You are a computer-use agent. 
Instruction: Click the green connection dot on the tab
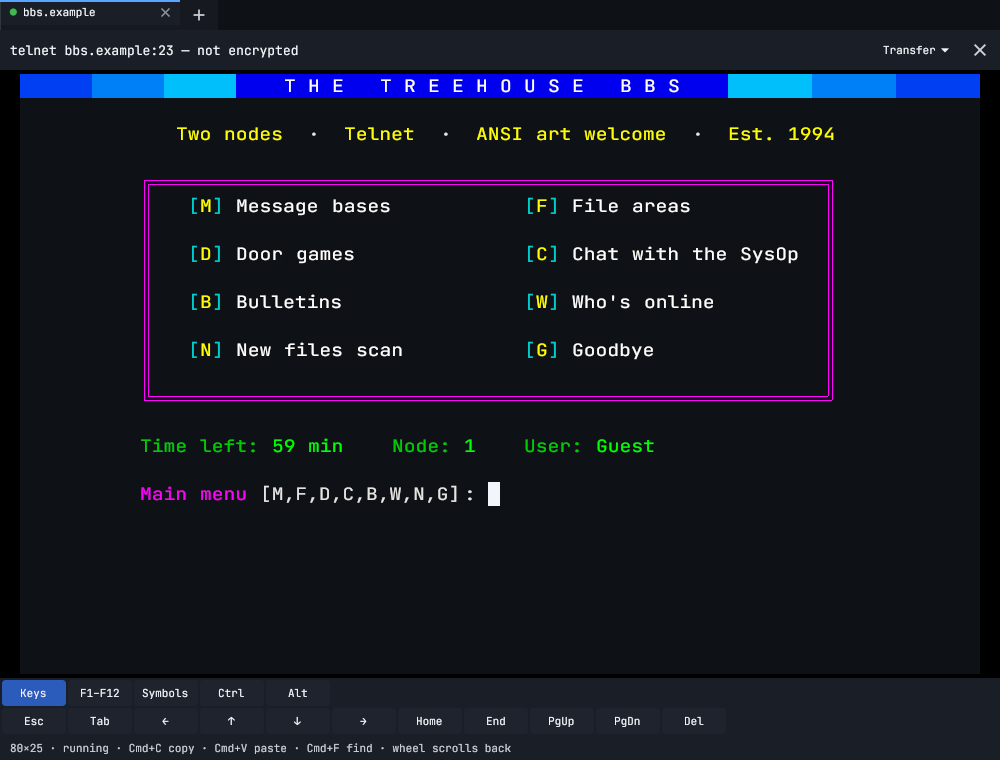(13, 12)
